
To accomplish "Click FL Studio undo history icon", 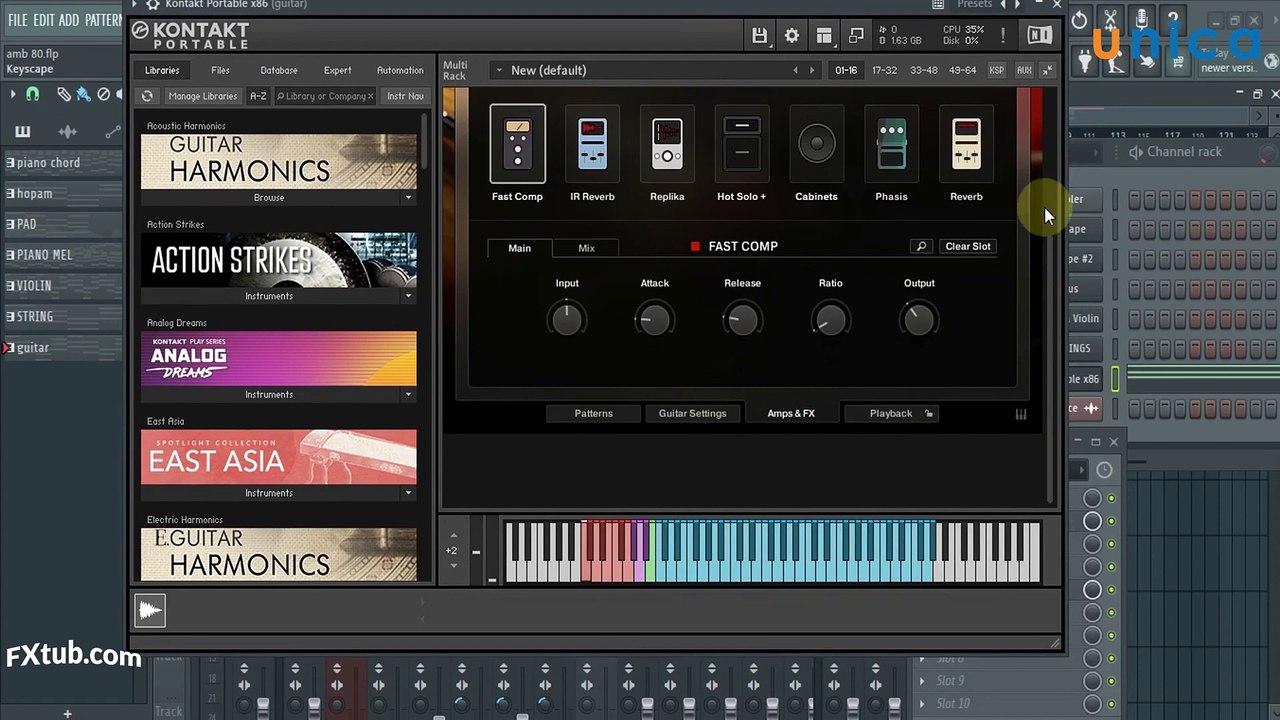I will (1079, 20).
